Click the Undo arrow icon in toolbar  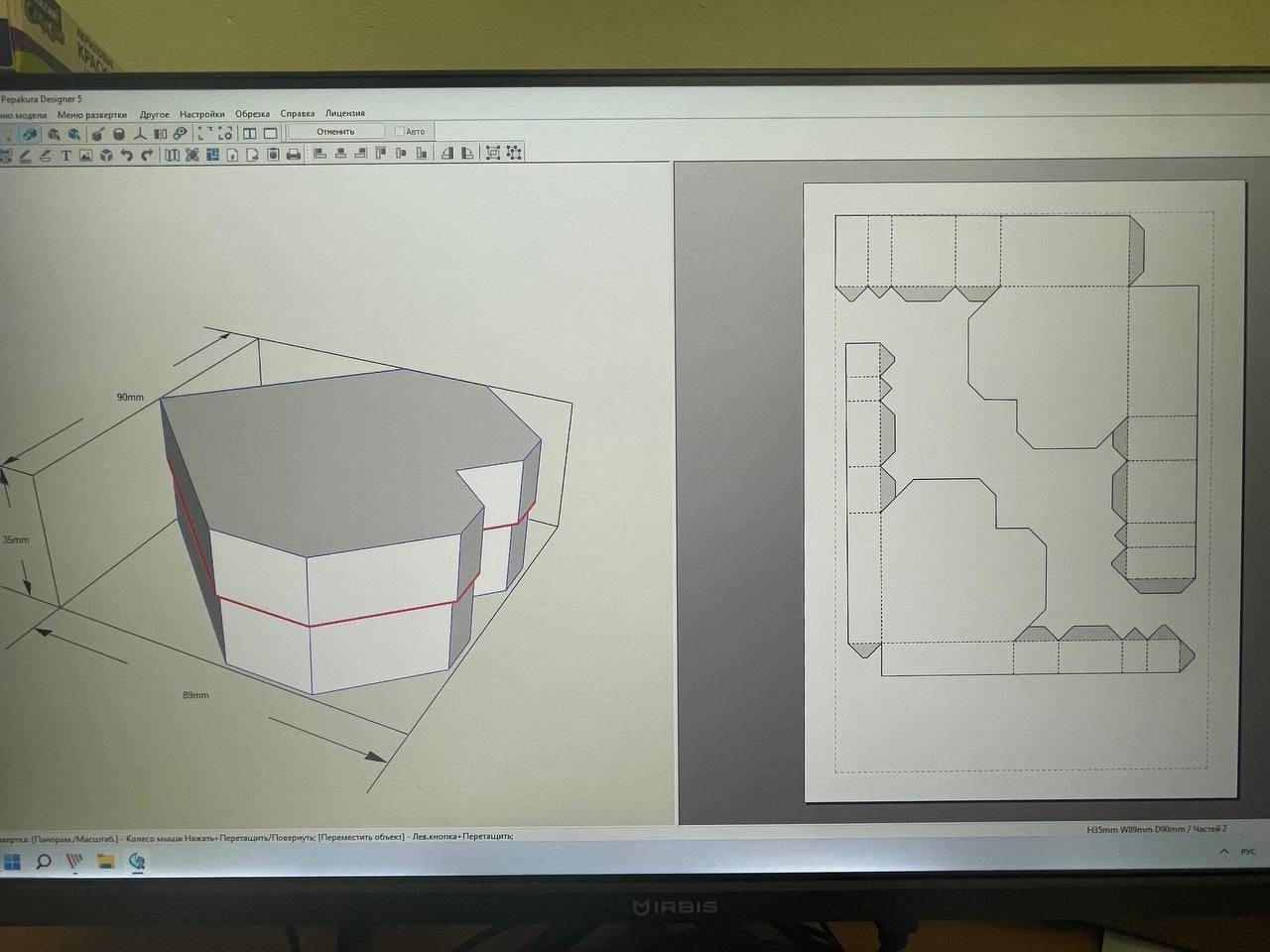click(x=127, y=155)
